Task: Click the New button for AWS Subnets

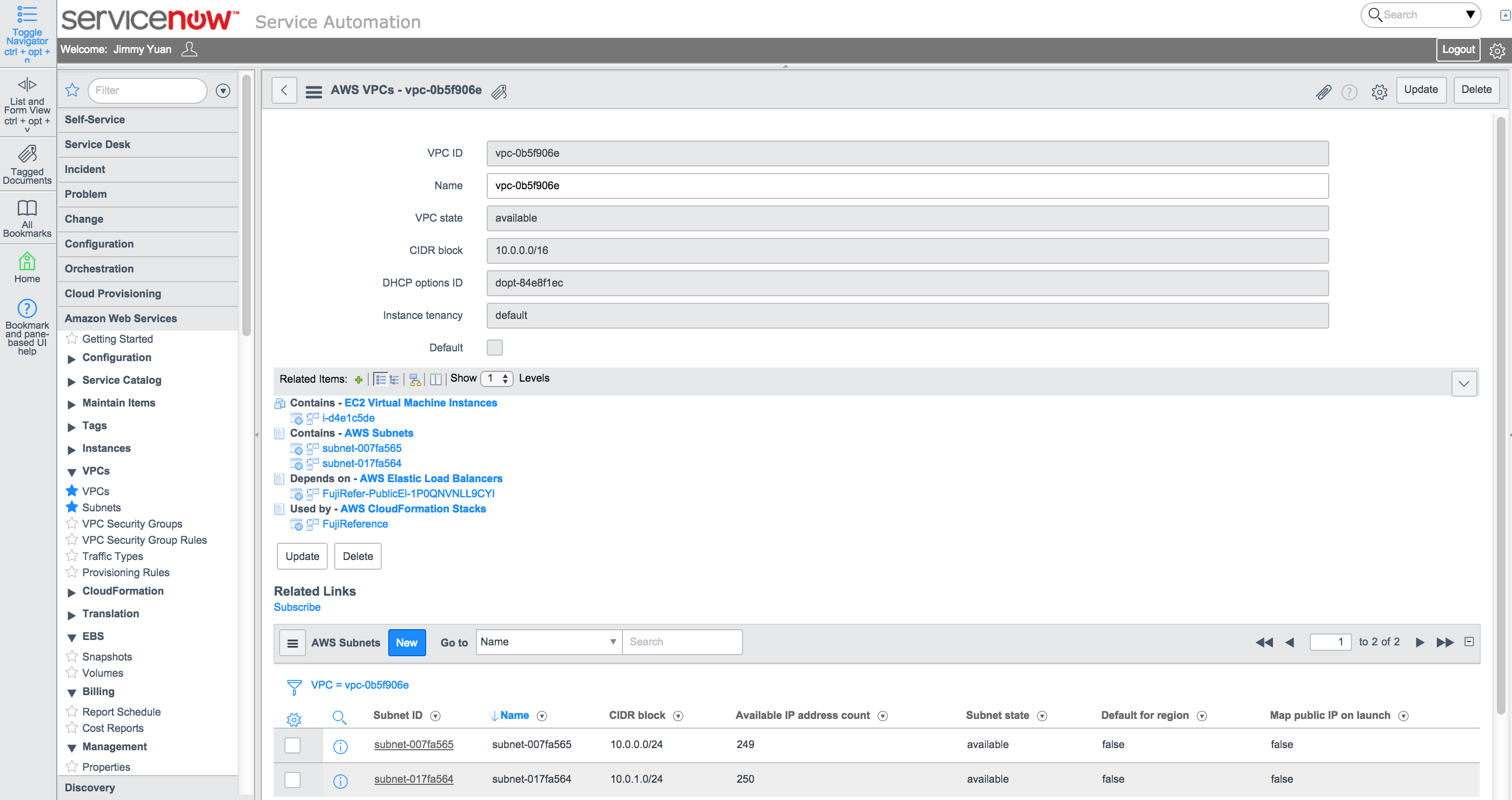Action: (406, 642)
